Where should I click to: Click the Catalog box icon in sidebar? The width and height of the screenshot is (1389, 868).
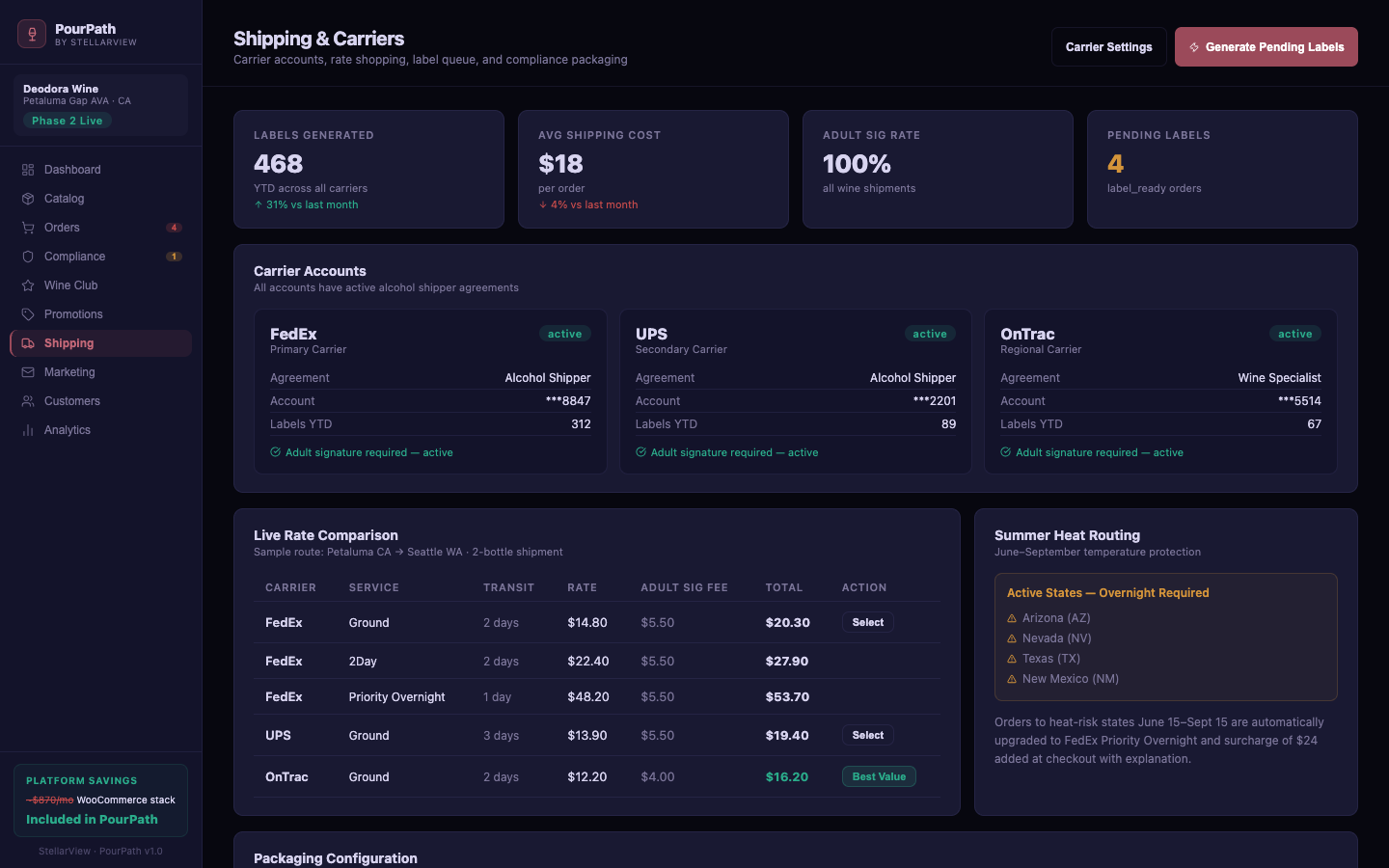(28, 199)
